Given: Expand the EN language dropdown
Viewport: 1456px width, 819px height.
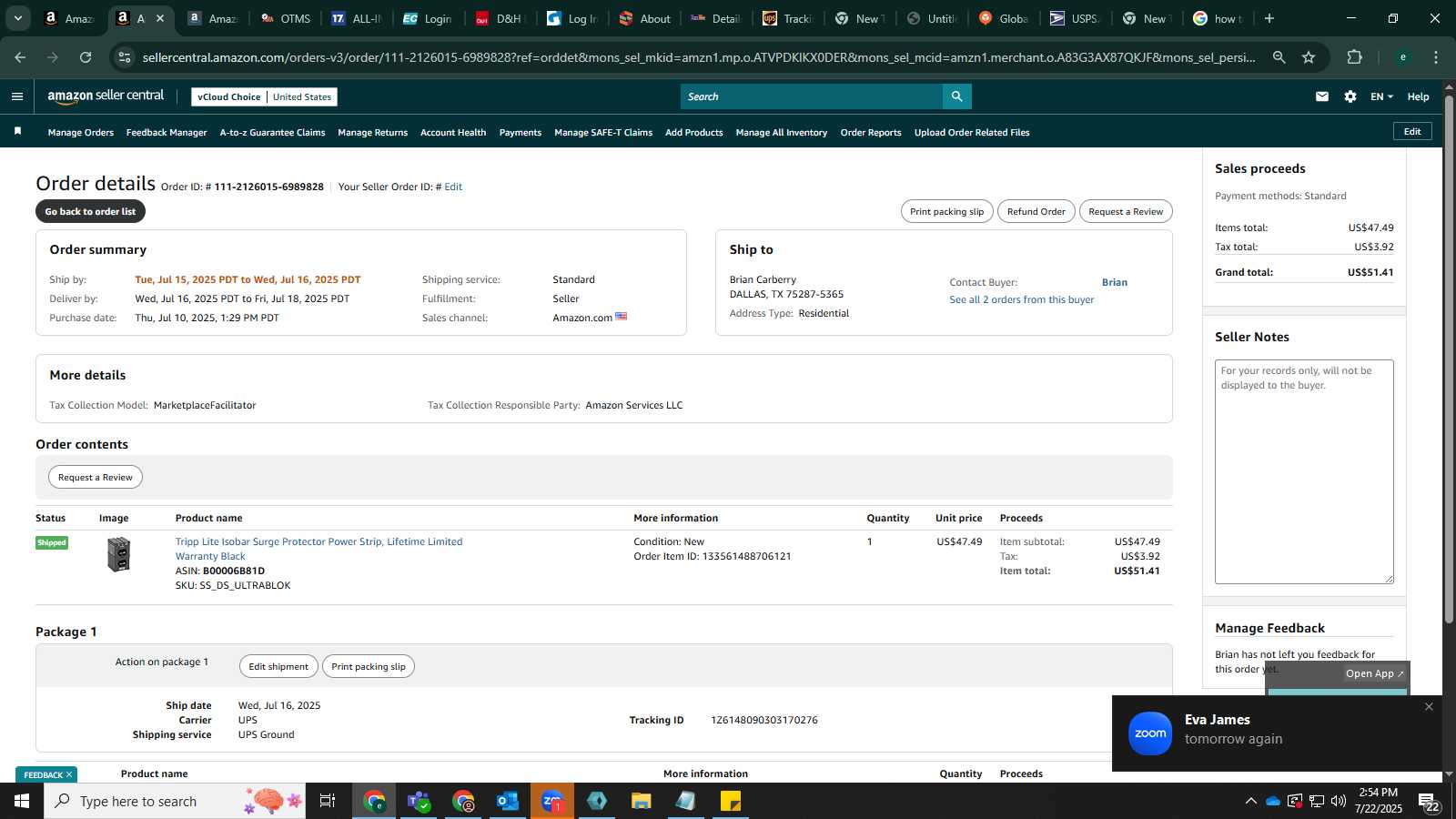Looking at the screenshot, I should pyautogui.click(x=1381, y=96).
